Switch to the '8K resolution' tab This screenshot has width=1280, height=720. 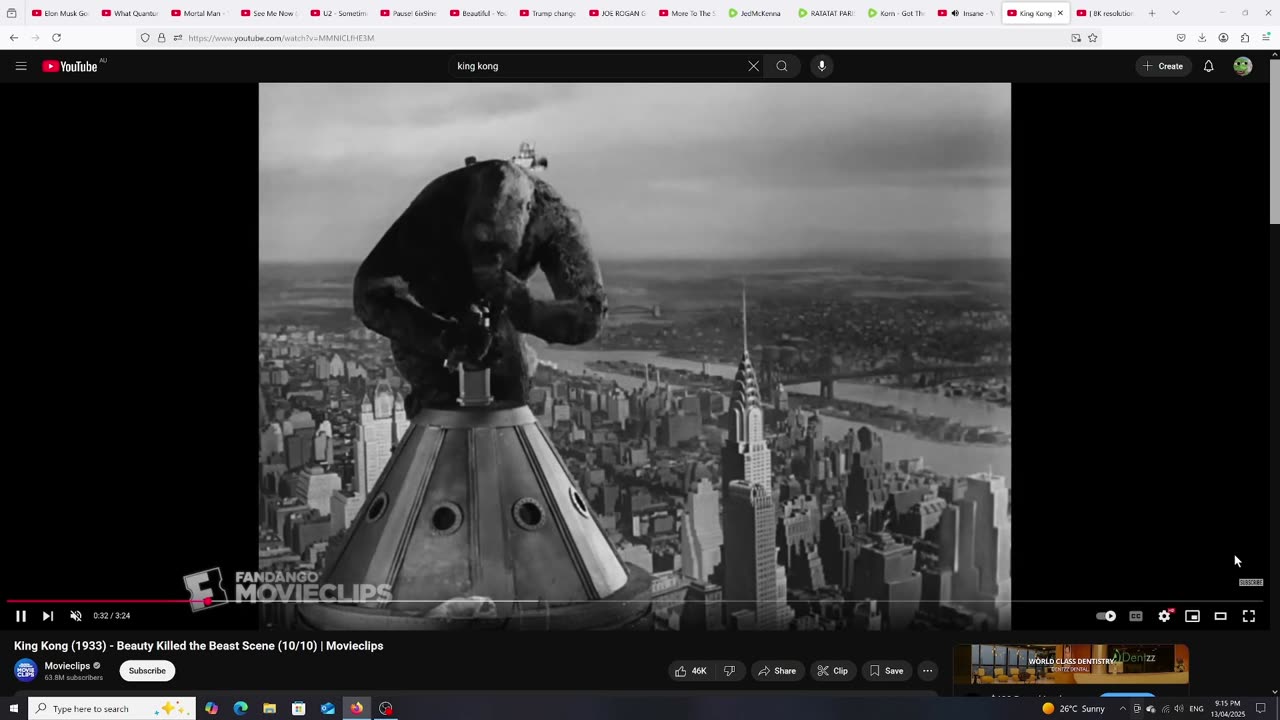point(1104,13)
